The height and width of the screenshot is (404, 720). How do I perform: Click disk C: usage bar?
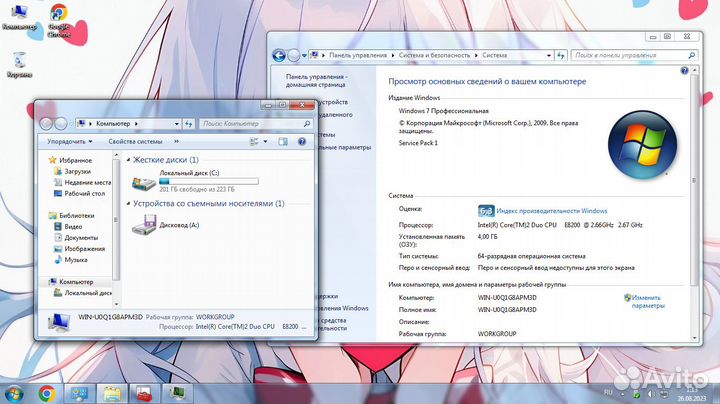209,181
